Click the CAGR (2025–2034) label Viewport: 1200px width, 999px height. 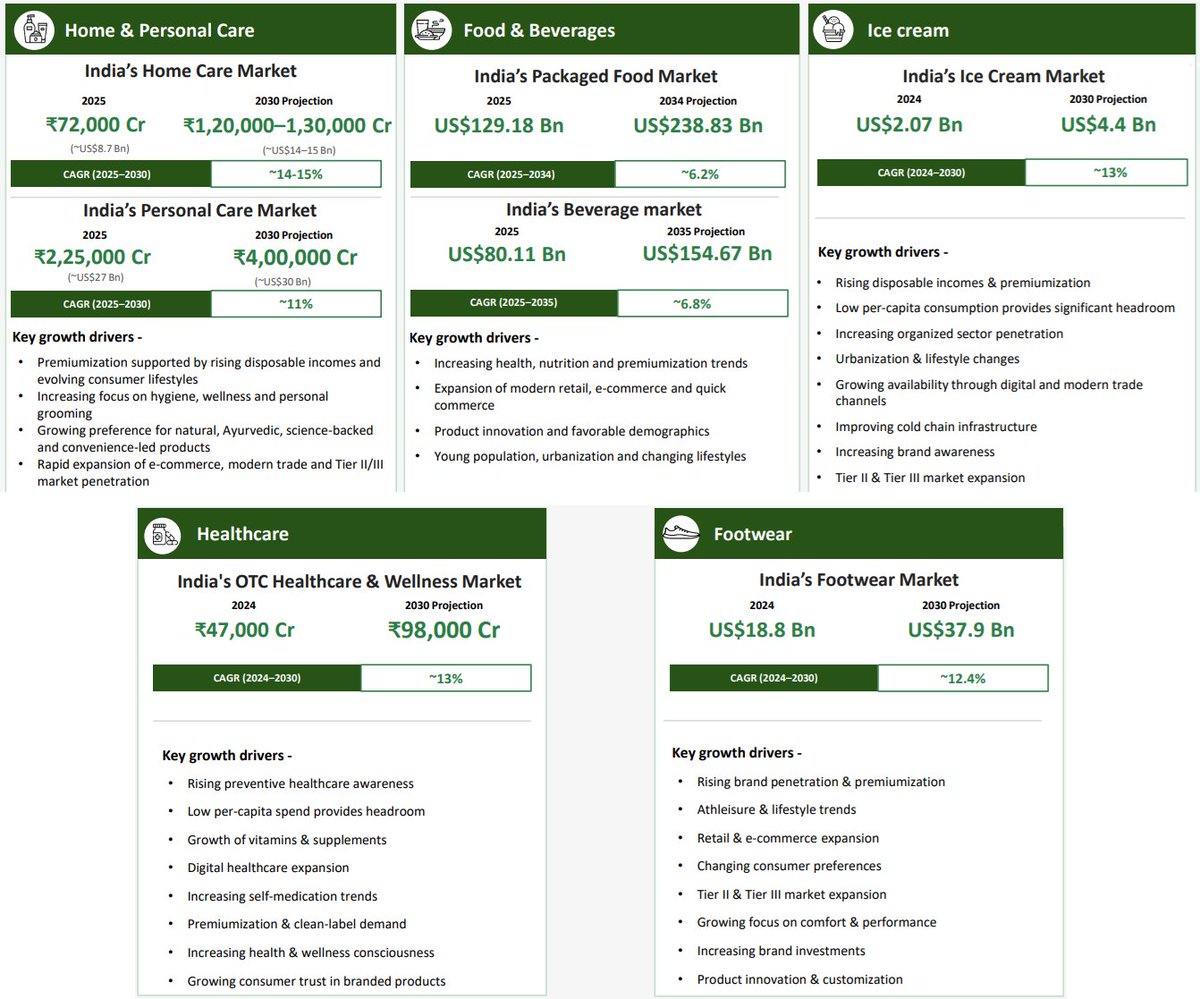click(513, 174)
